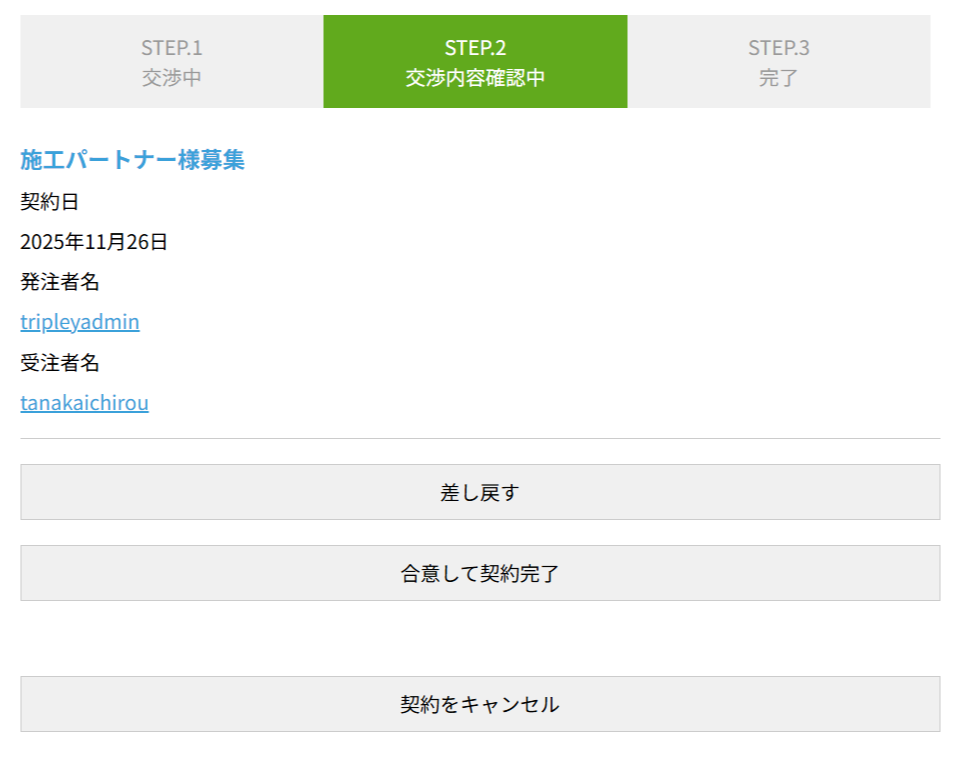Cancel the contract with 契約をキャンセル

tap(480, 704)
